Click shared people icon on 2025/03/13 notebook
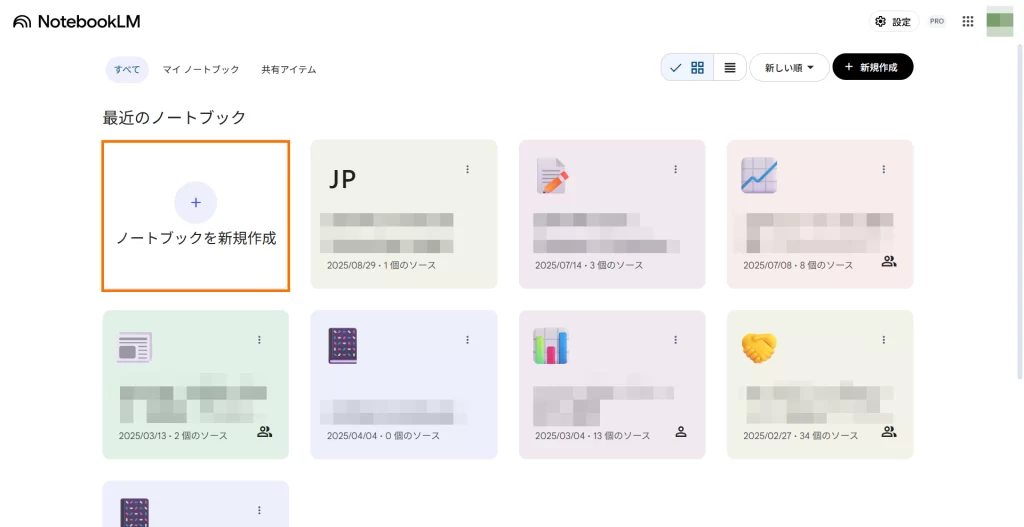 [x=264, y=432]
